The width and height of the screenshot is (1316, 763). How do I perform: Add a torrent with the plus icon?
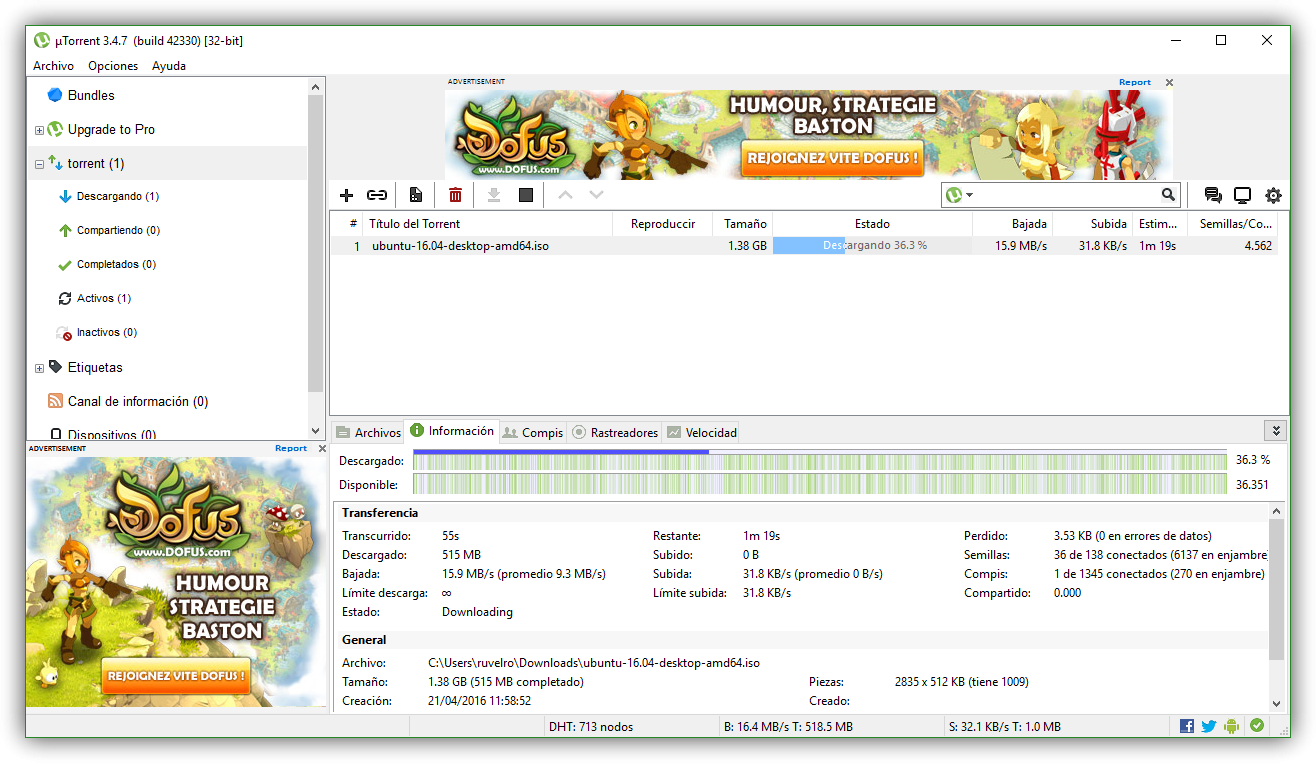click(x=347, y=195)
